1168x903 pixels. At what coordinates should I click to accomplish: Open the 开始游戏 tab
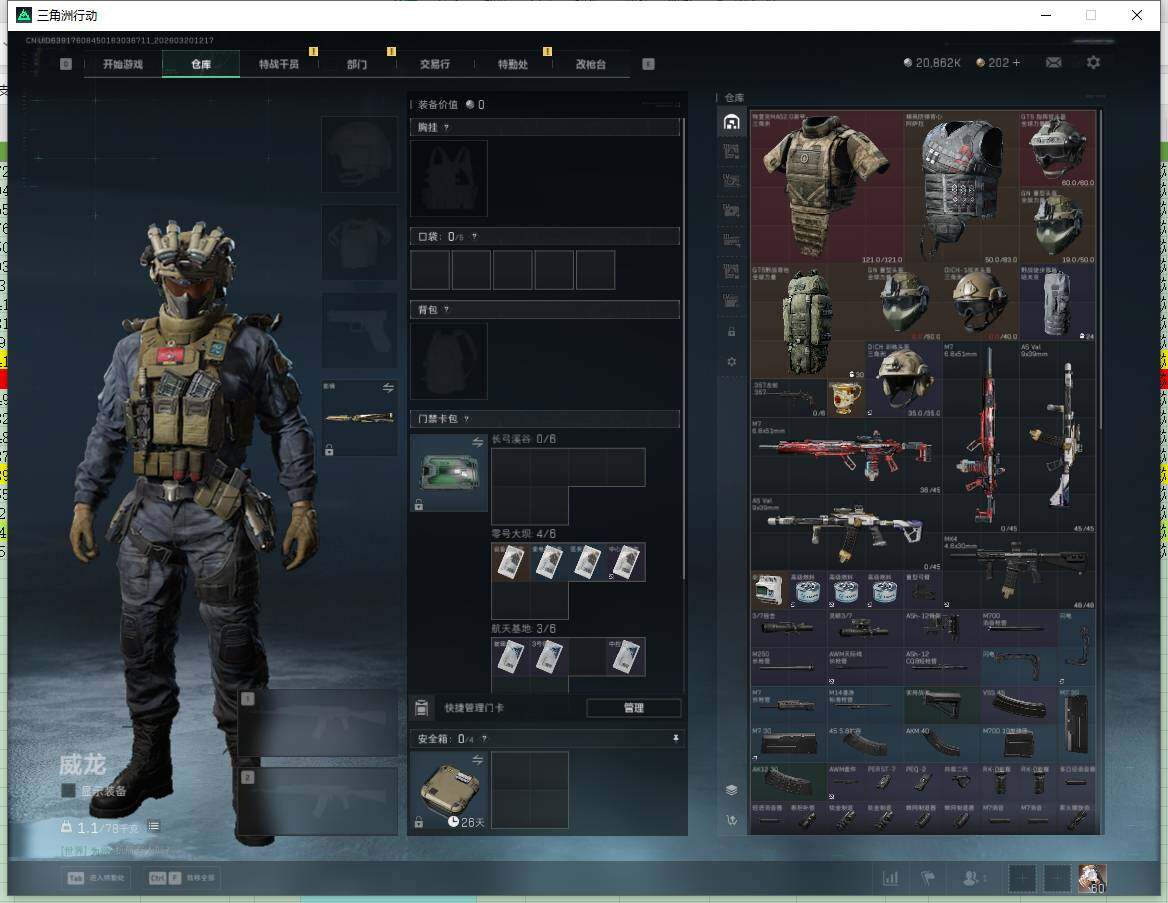123,64
